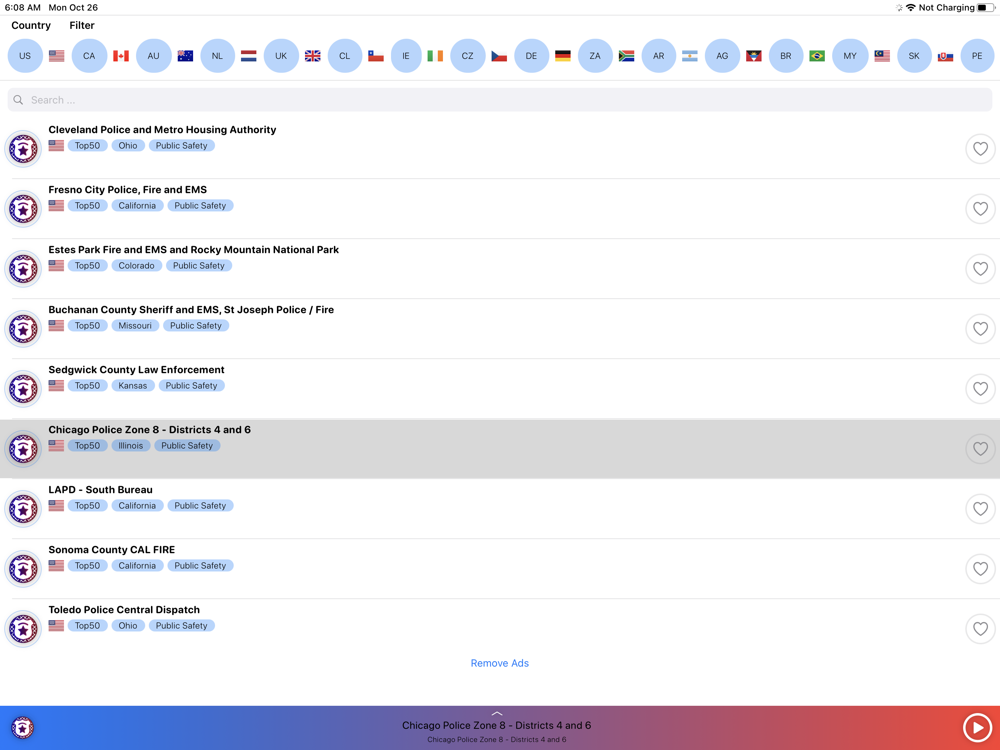Viewport: 1000px width, 750px height.
Task: Tap the Brazil flag icon
Action: pos(817,56)
